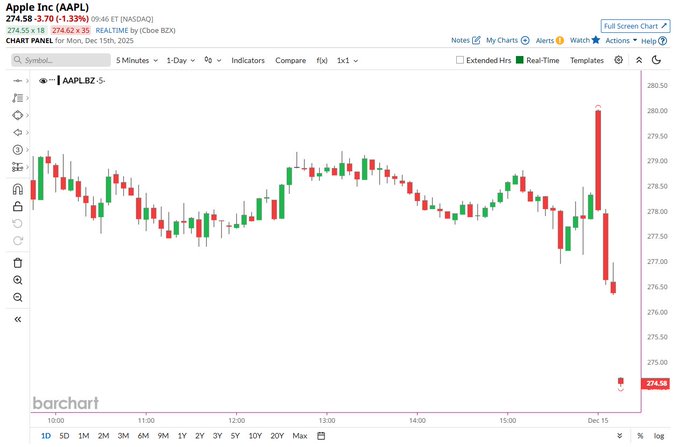Toggle the drawing lock icon
This screenshot has height=447, width=680.
18,206
